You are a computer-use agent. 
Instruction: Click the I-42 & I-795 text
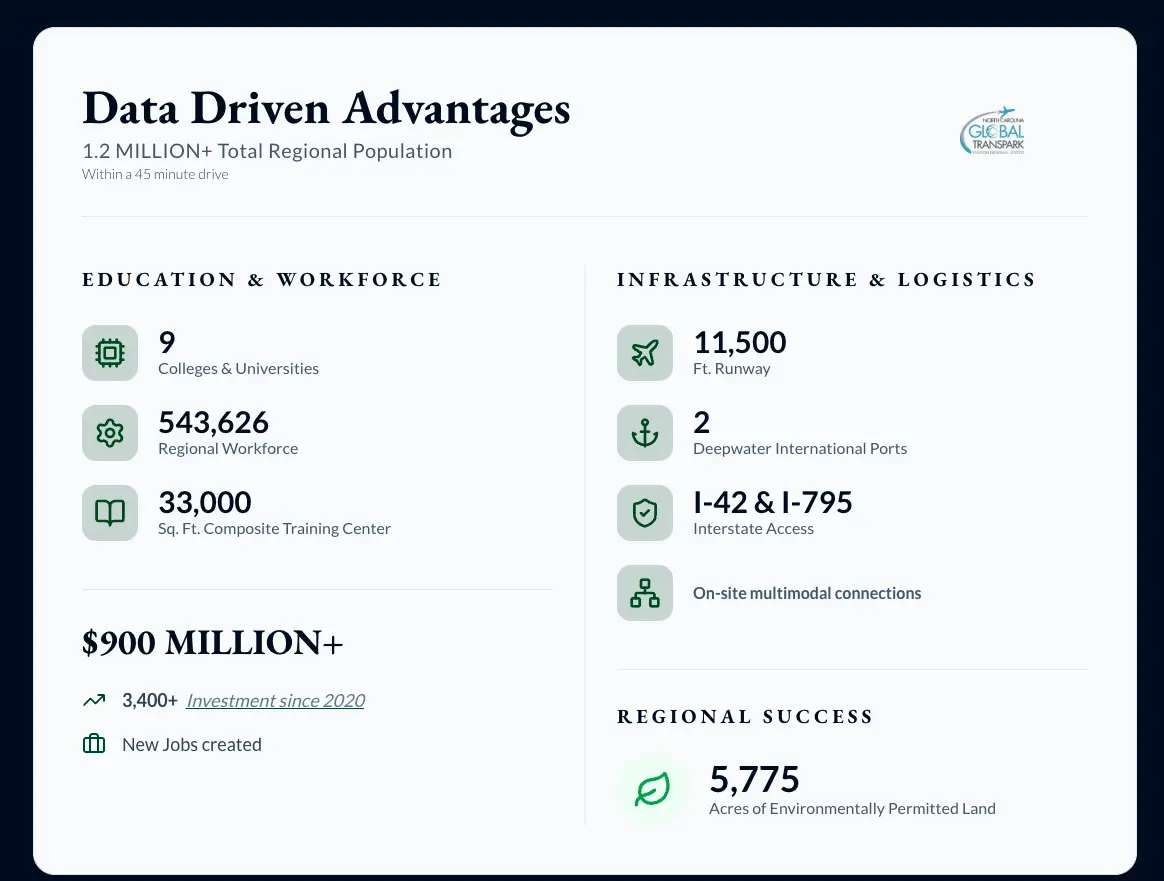pos(772,502)
